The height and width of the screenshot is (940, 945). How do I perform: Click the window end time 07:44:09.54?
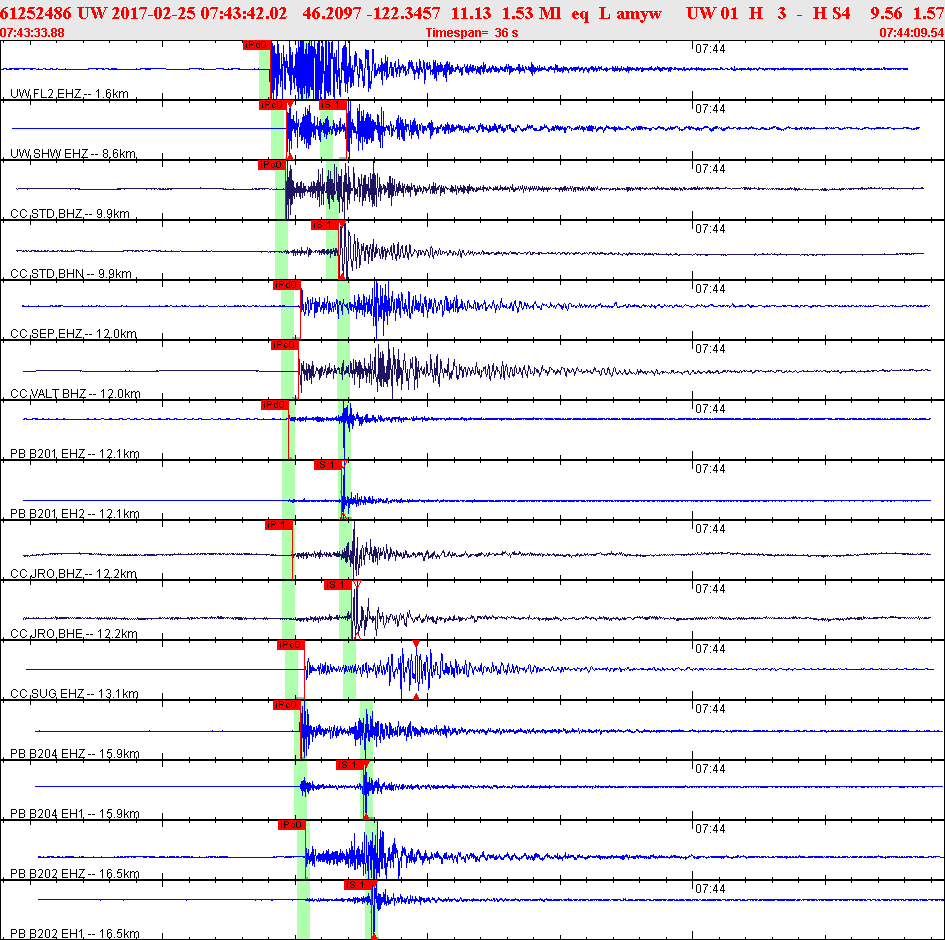(912, 33)
